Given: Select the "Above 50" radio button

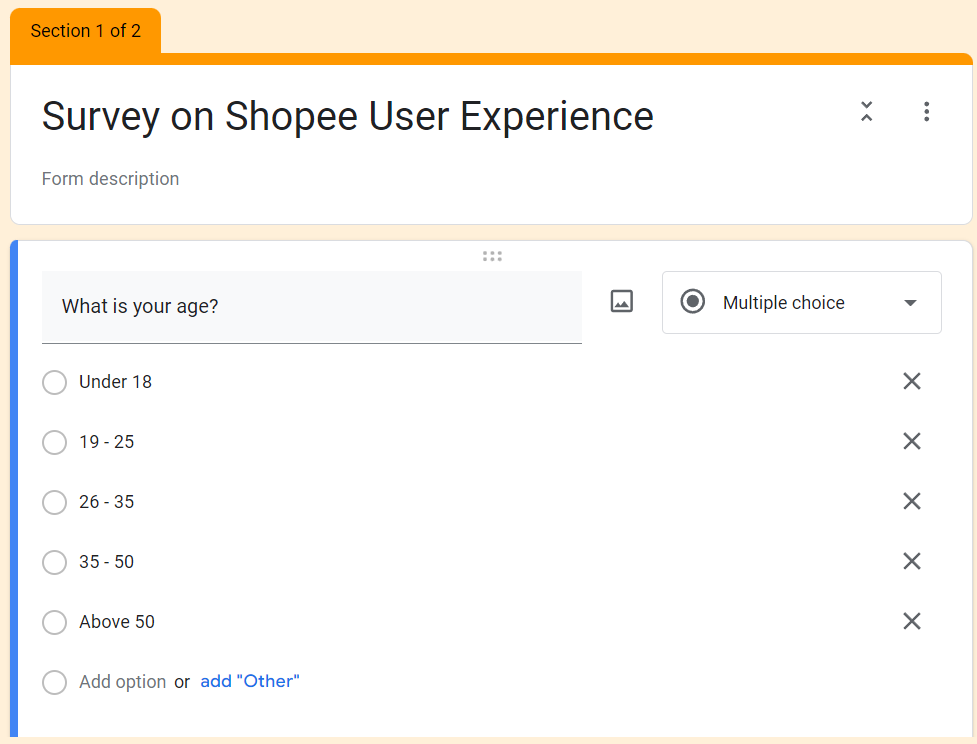Looking at the screenshot, I should (54, 622).
